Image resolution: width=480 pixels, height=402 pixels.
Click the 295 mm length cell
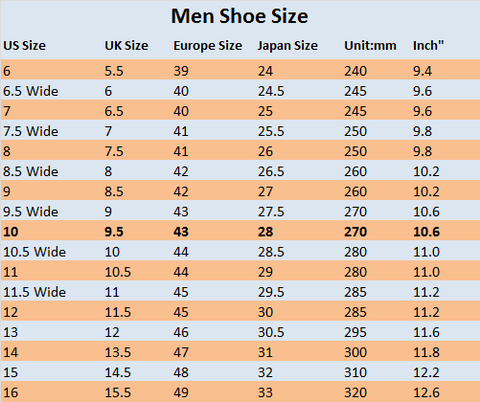[355, 332]
